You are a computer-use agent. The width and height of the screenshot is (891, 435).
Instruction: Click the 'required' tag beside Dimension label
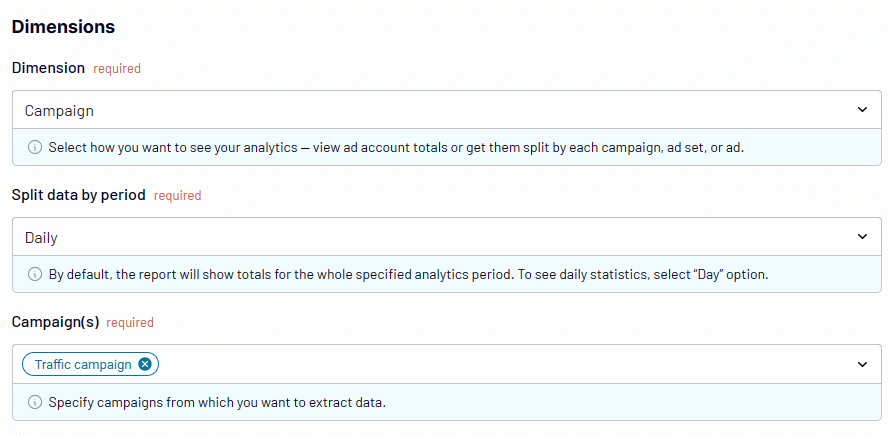coord(117,69)
